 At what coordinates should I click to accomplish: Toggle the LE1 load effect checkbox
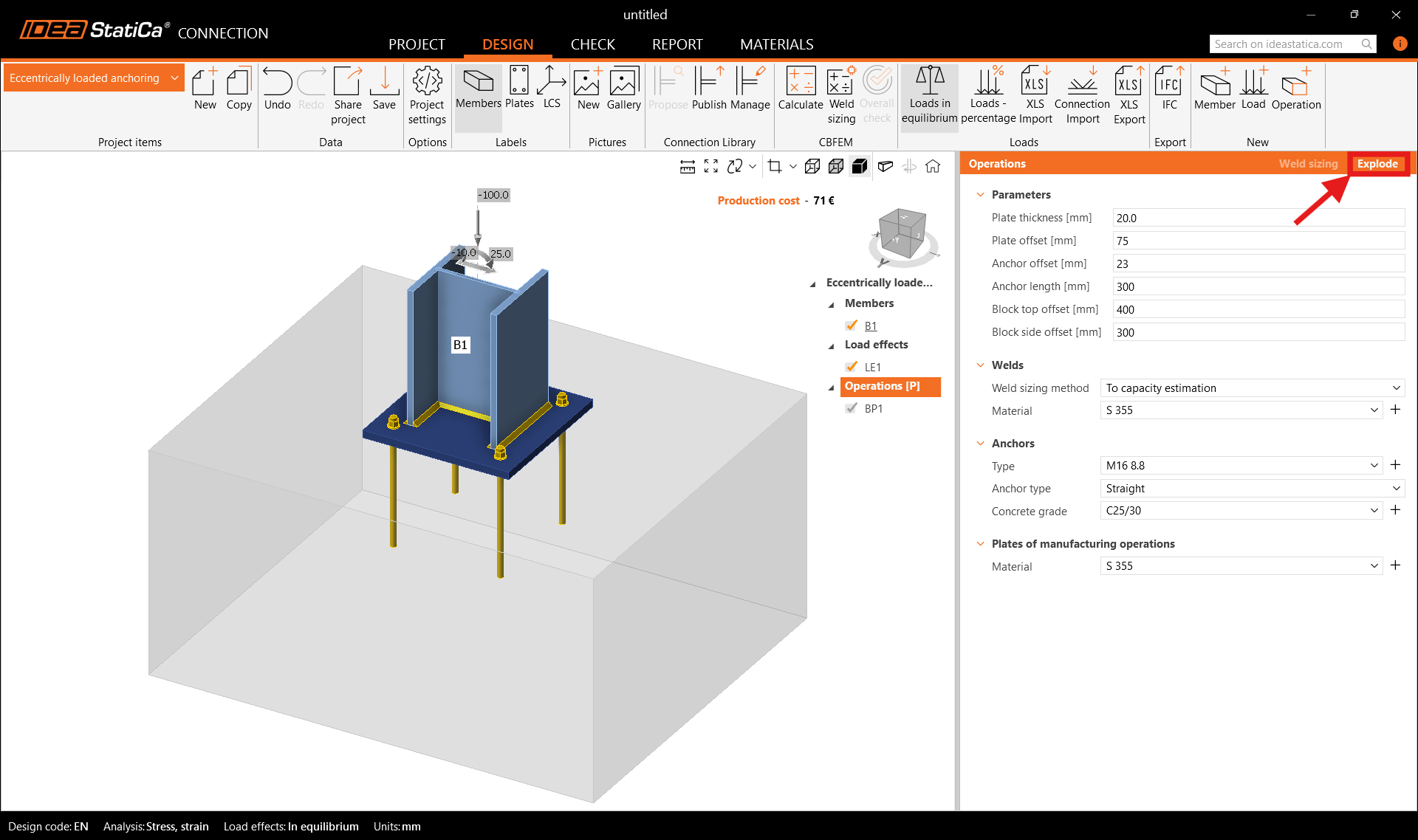click(x=852, y=367)
